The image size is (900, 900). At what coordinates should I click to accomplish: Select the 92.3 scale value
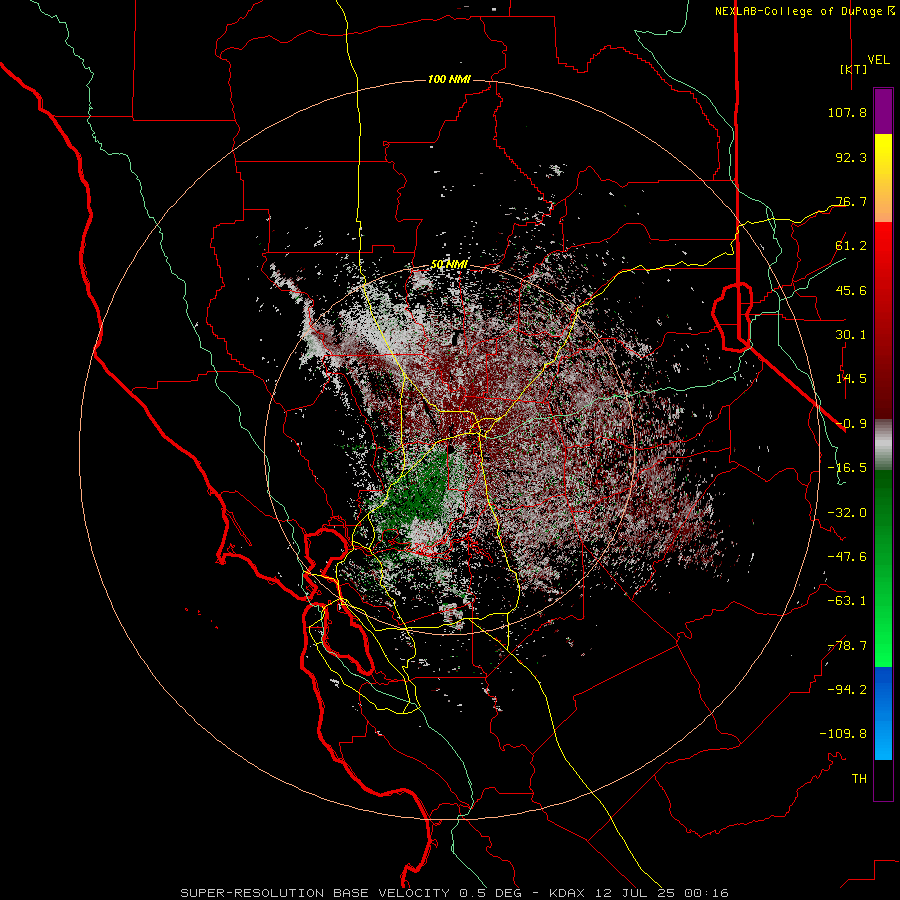851,157
